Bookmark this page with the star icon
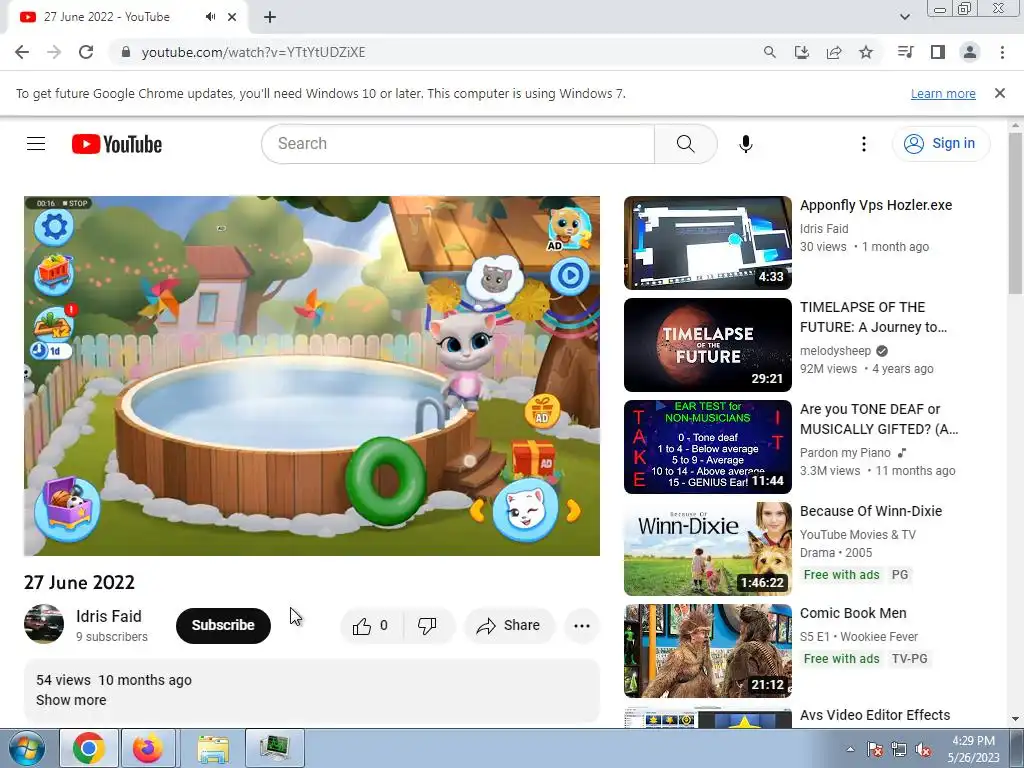The image size is (1024, 768). click(866, 52)
